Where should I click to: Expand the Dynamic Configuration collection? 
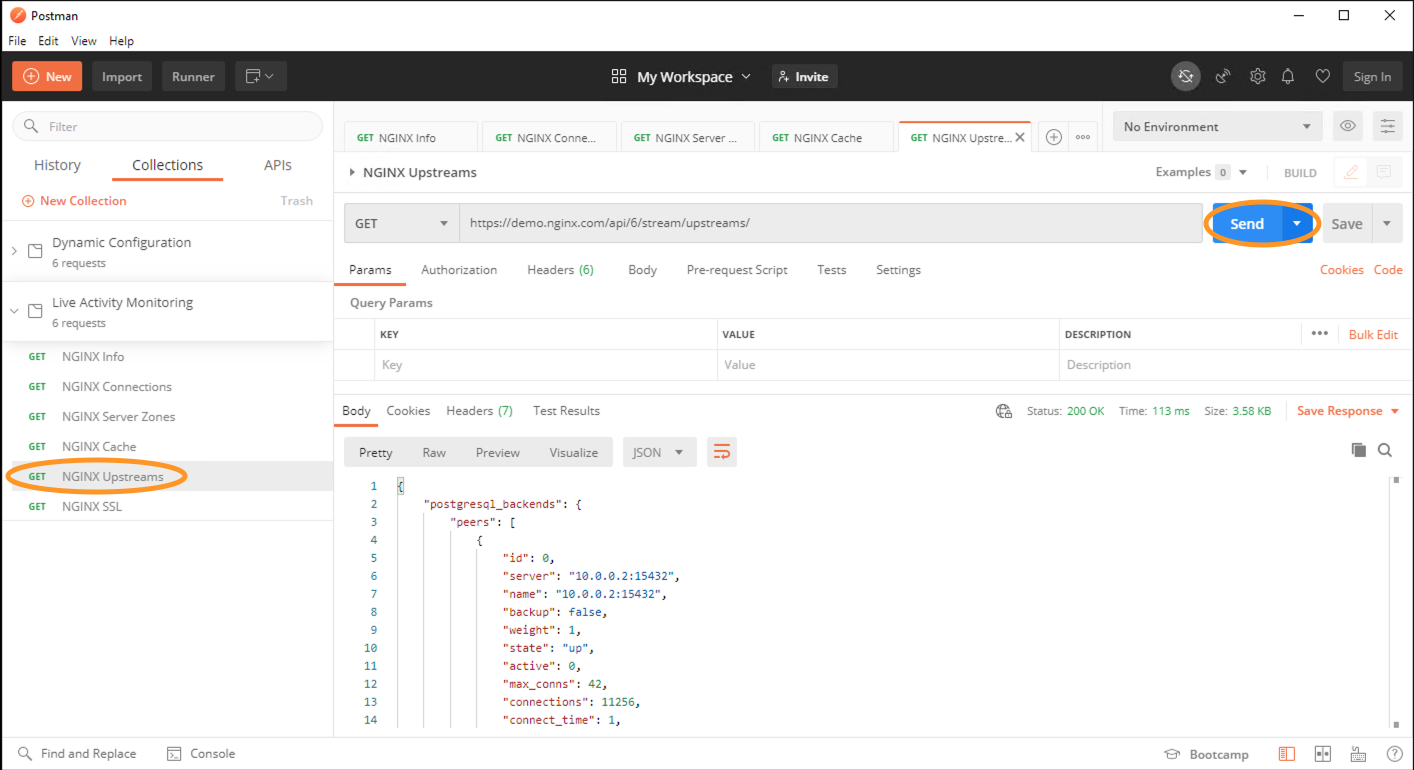click(14, 251)
